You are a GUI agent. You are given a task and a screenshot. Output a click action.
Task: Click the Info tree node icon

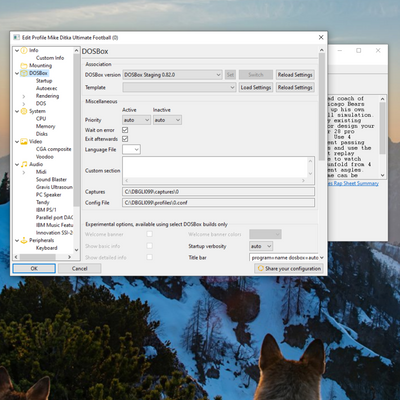(24, 50)
